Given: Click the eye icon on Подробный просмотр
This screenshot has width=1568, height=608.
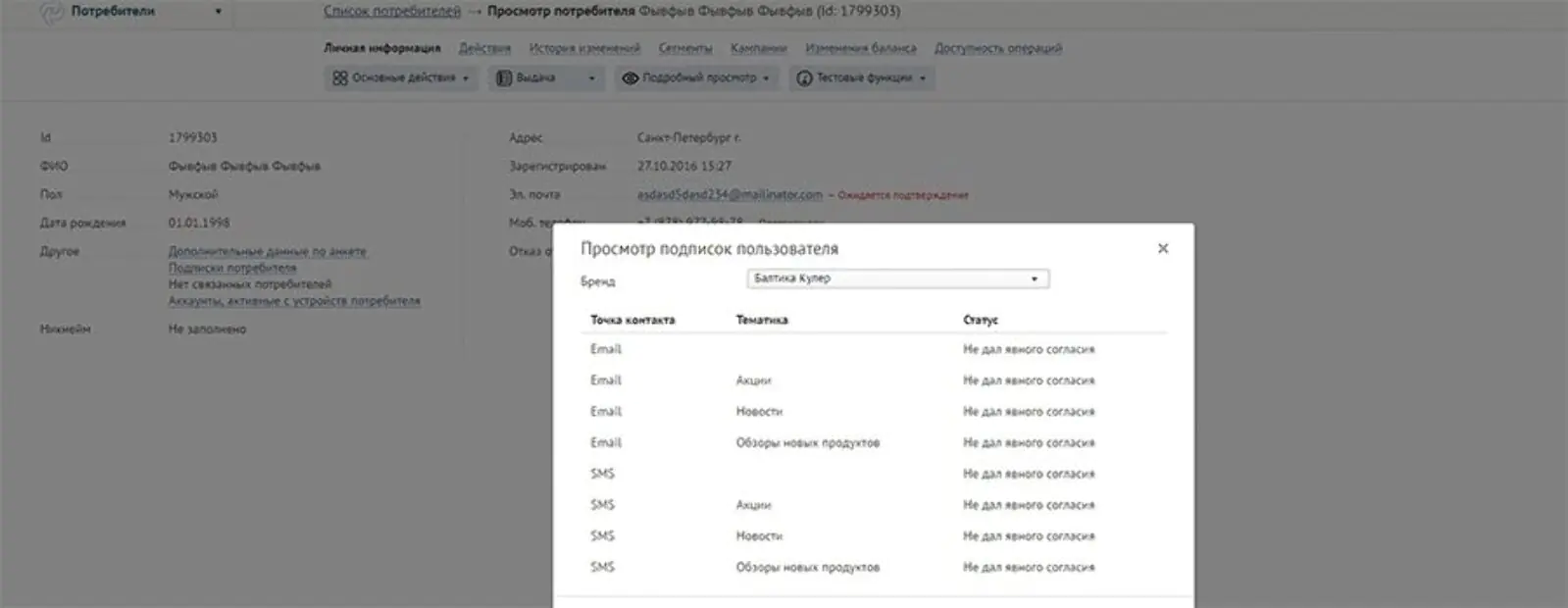Looking at the screenshot, I should [631, 77].
